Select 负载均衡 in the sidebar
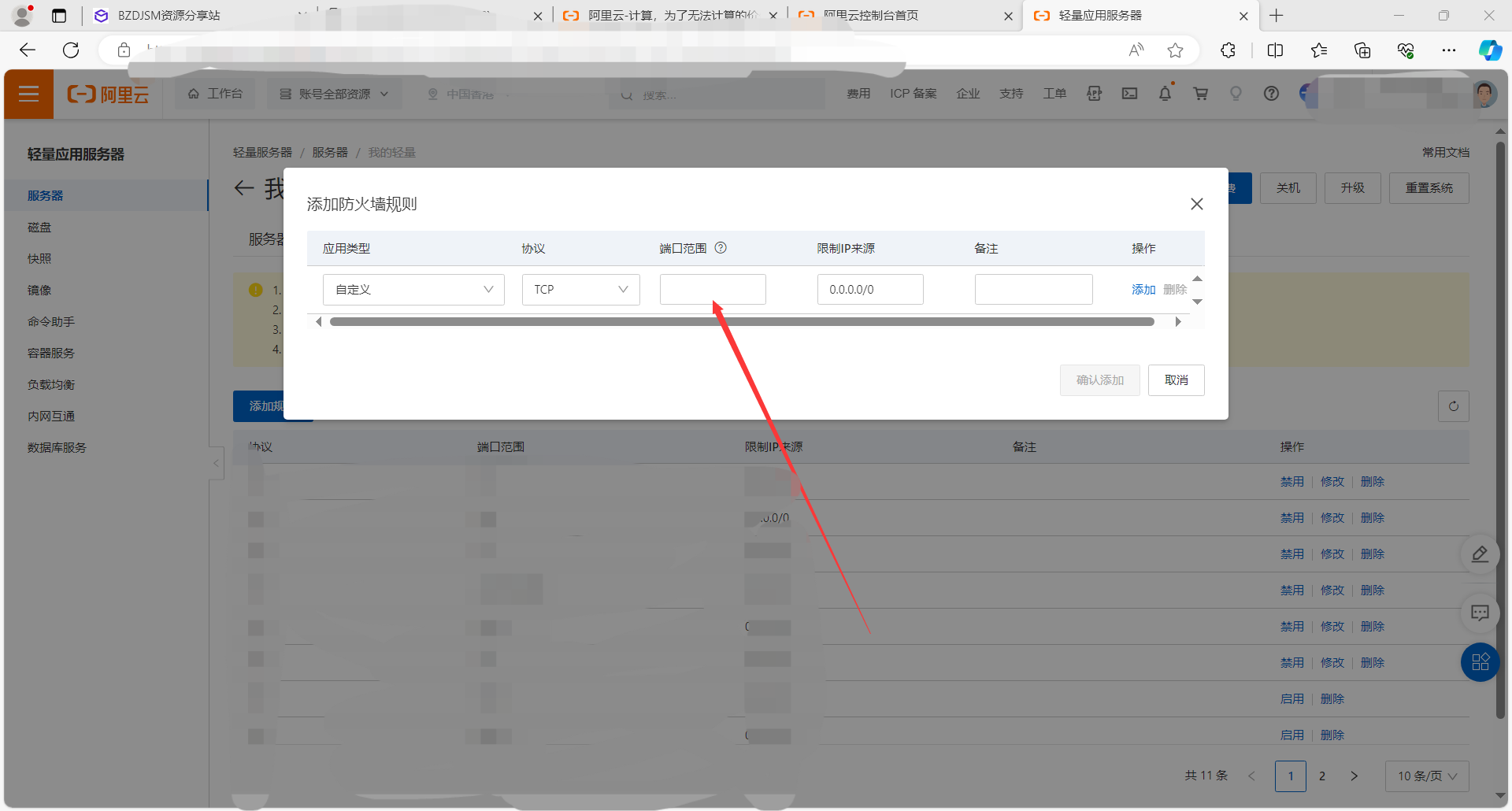 pyautogui.click(x=51, y=385)
